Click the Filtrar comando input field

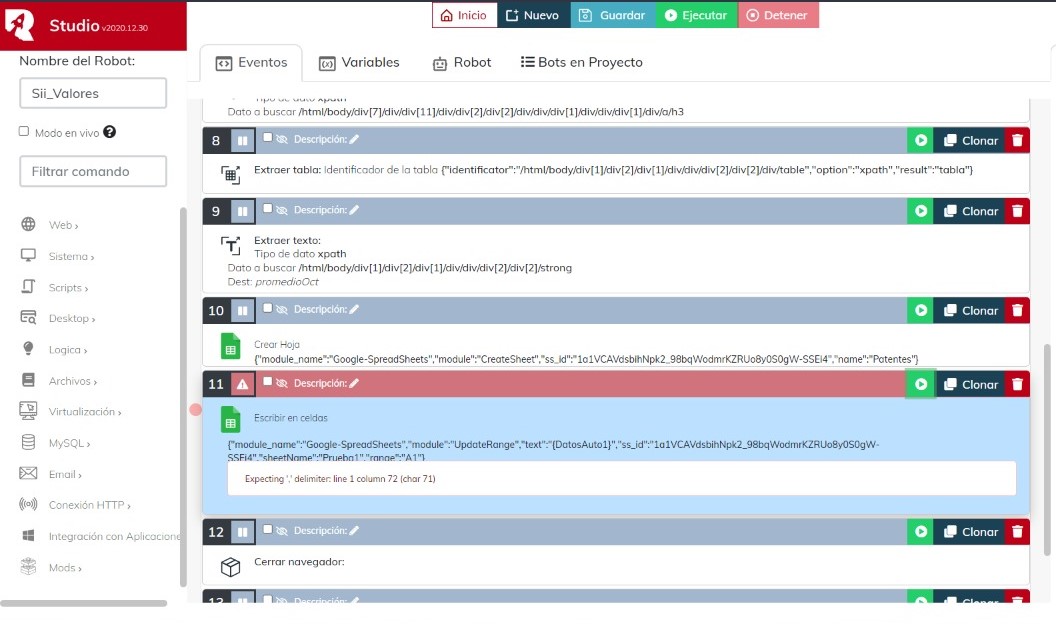pyautogui.click(x=93, y=171)
